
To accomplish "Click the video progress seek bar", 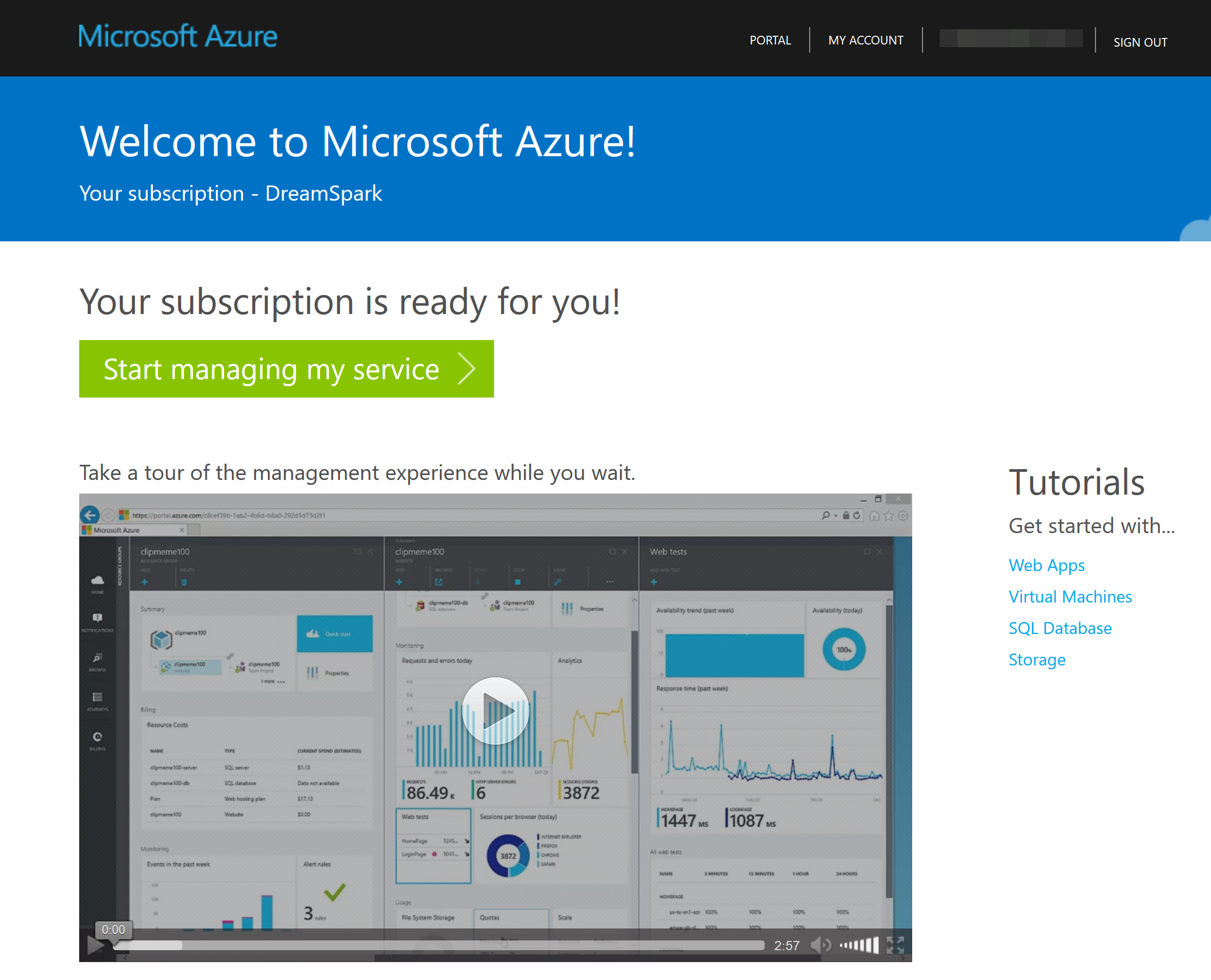I will point(439,945).
